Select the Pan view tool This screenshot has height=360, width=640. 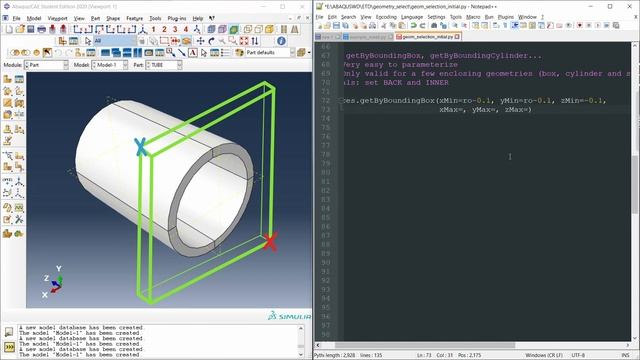pos(200,41)
